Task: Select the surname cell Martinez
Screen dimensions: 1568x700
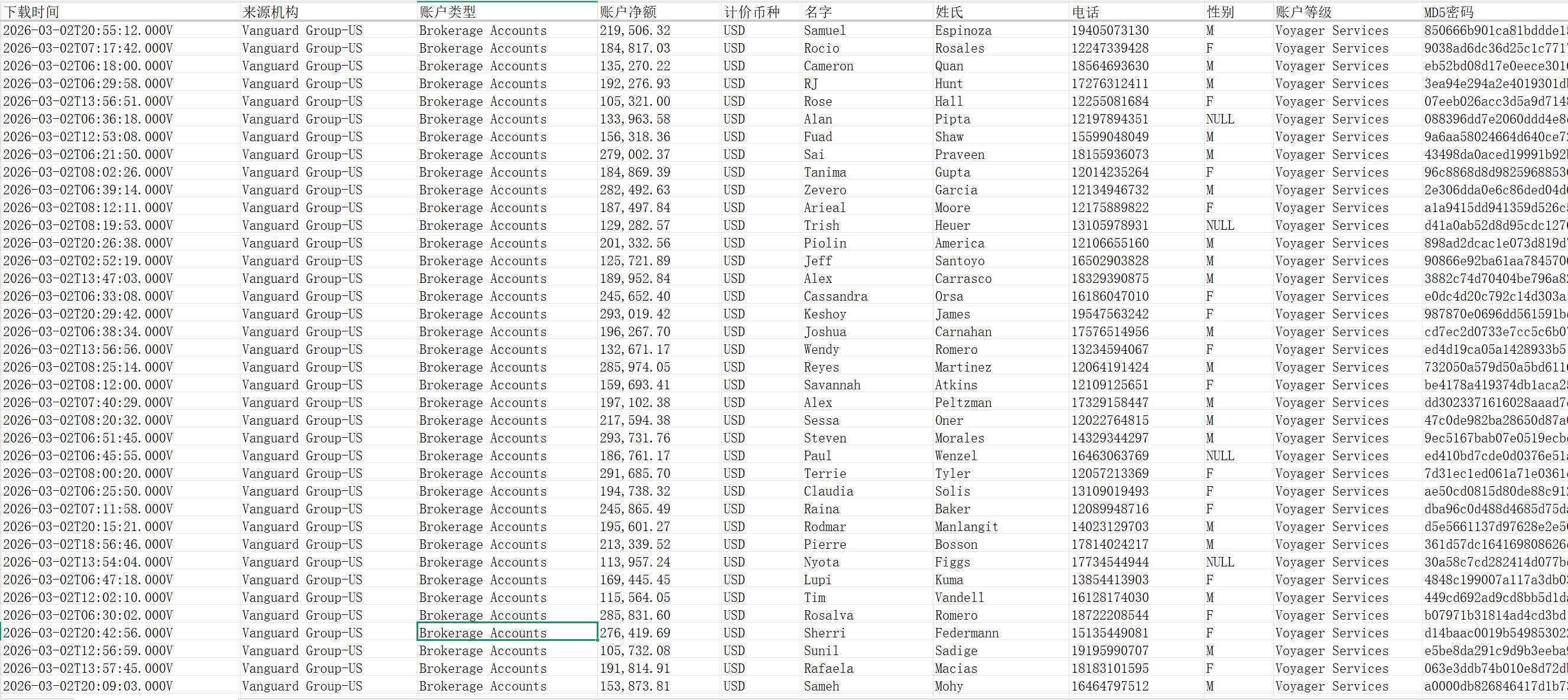Action: coord(1001,367)
